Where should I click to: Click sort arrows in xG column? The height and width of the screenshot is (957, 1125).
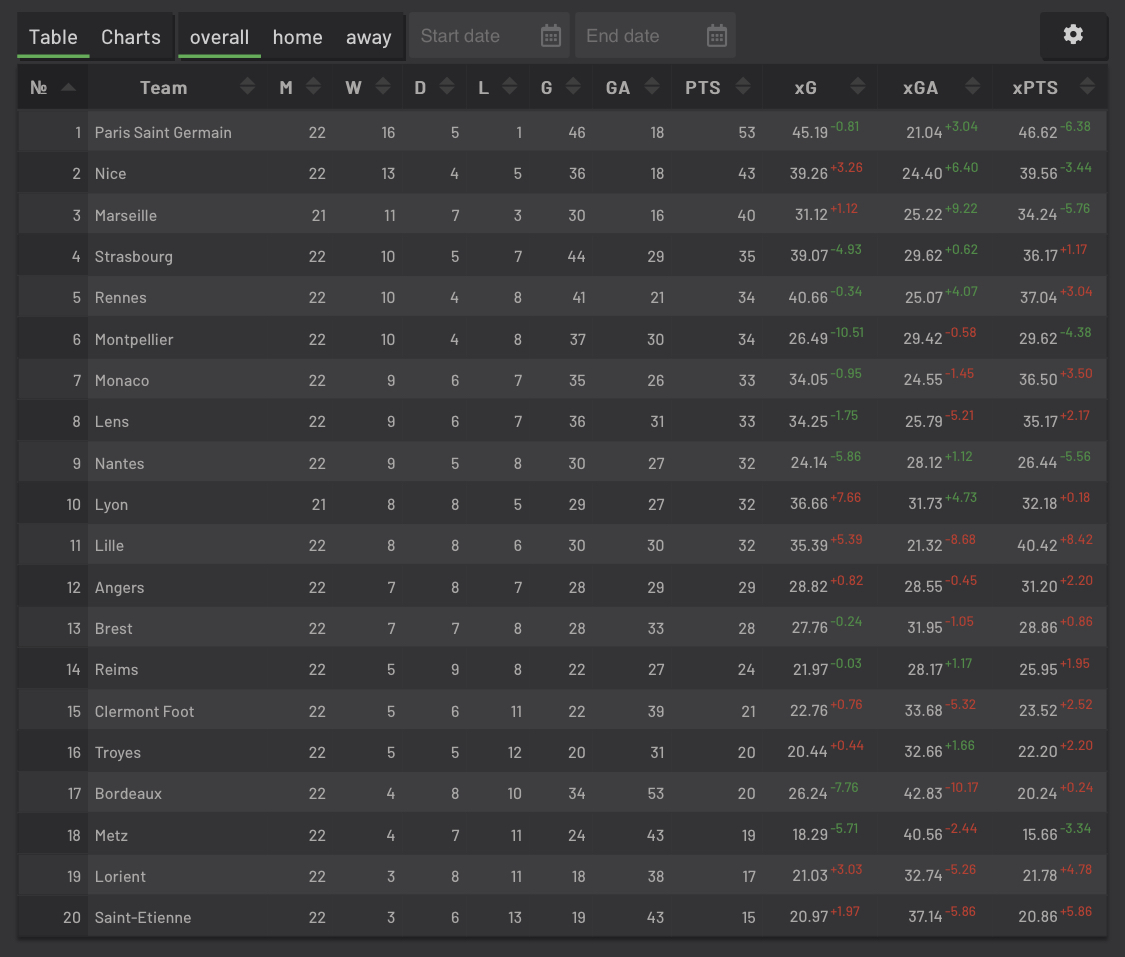click(x=857, y=88)
